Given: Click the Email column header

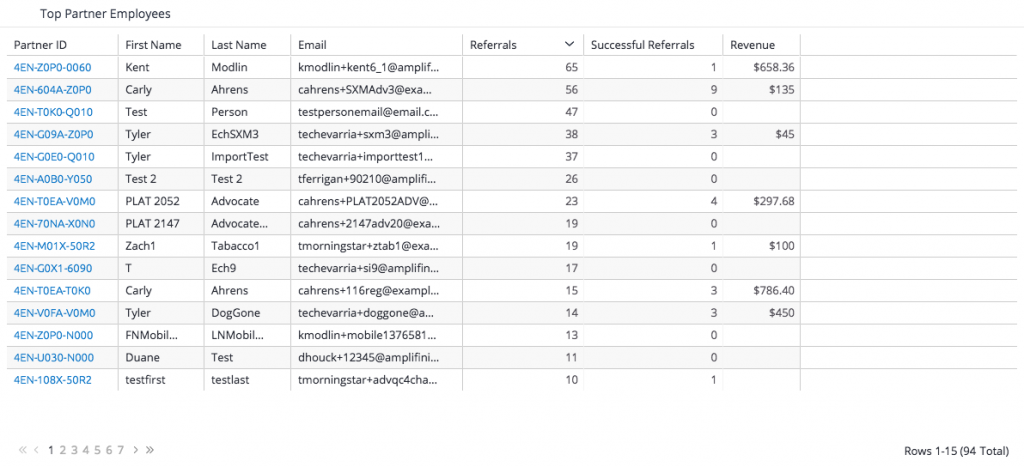Looking at the screenshot, I should pyautogui.click(x=313, y=45).
